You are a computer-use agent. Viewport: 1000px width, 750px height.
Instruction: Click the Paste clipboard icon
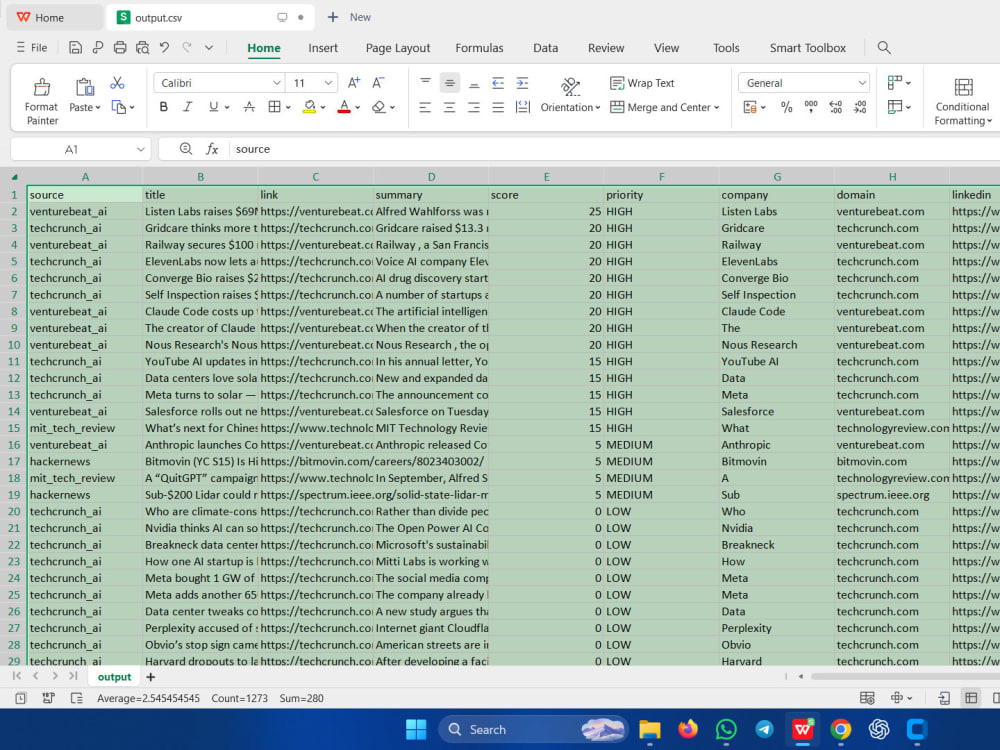point(84,87)
